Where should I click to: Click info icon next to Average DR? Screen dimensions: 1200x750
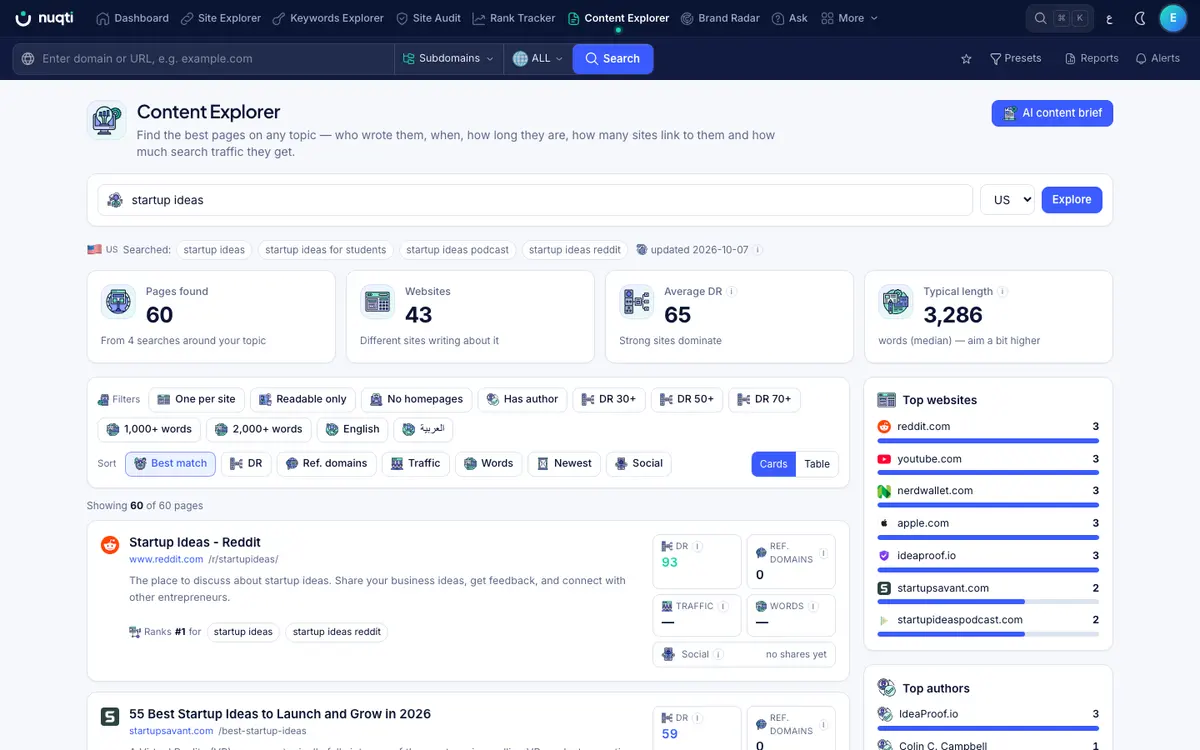coord(732,292)
